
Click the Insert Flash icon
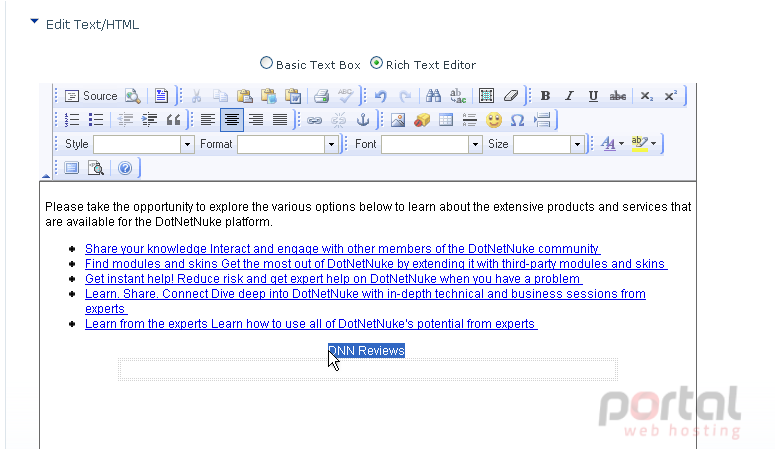tap(422, 120)
